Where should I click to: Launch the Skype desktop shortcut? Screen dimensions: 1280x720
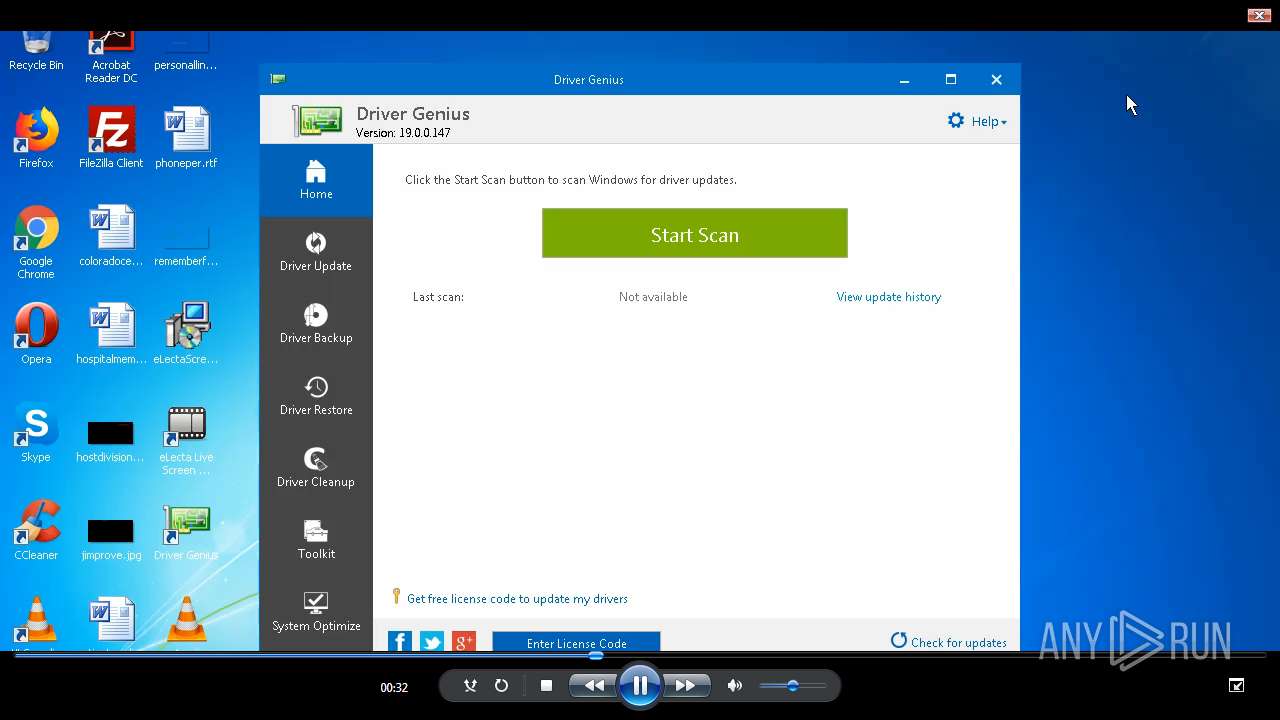coord(36,432)
